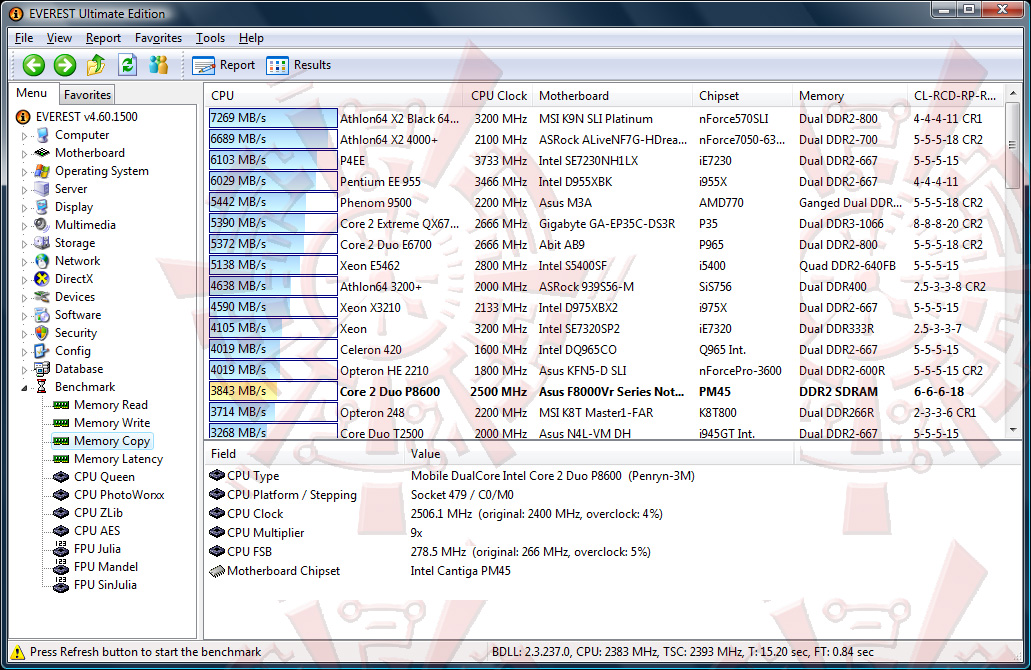Viewport: 1031px width, 670px height.
Task: Open the Tools menu
Action: 210,38
